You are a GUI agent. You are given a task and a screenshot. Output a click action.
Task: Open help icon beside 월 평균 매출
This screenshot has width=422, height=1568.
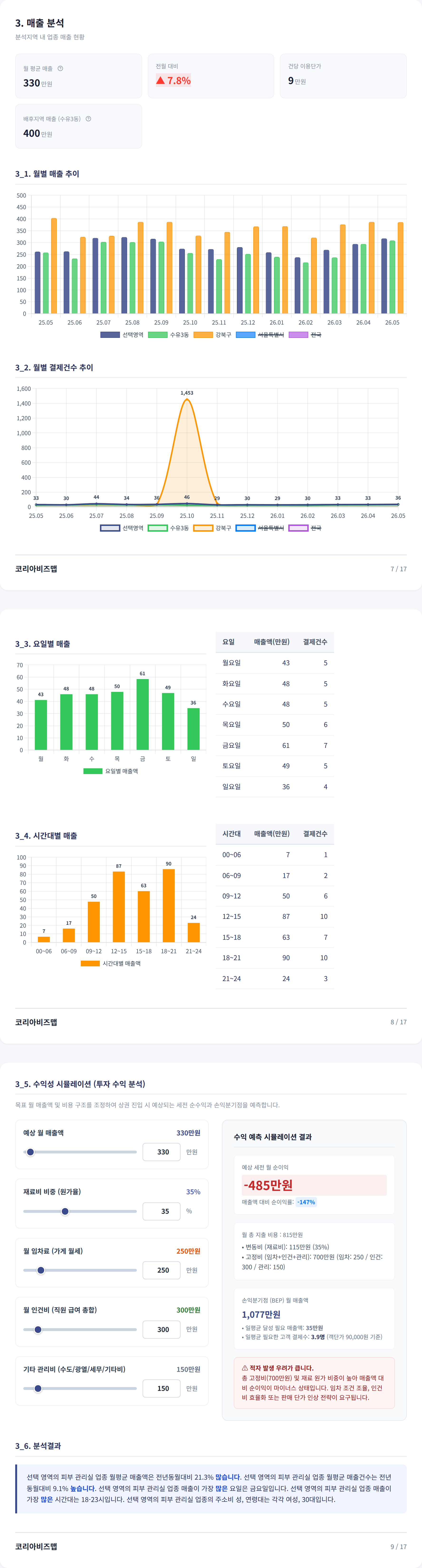point(60,68)
